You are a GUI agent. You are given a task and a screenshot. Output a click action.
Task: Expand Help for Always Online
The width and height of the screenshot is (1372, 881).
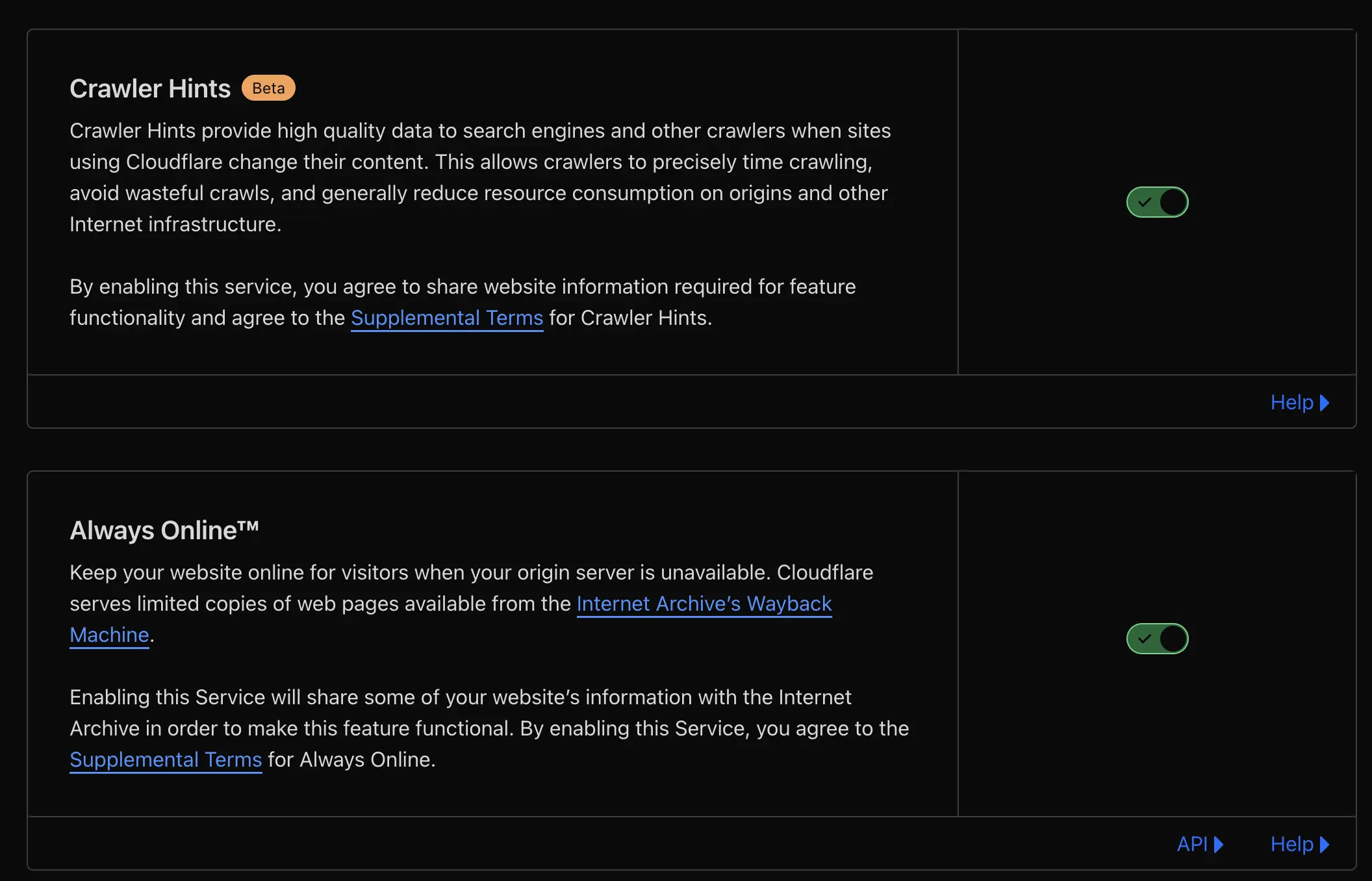pyautogui.click(x=1300, y=844)
